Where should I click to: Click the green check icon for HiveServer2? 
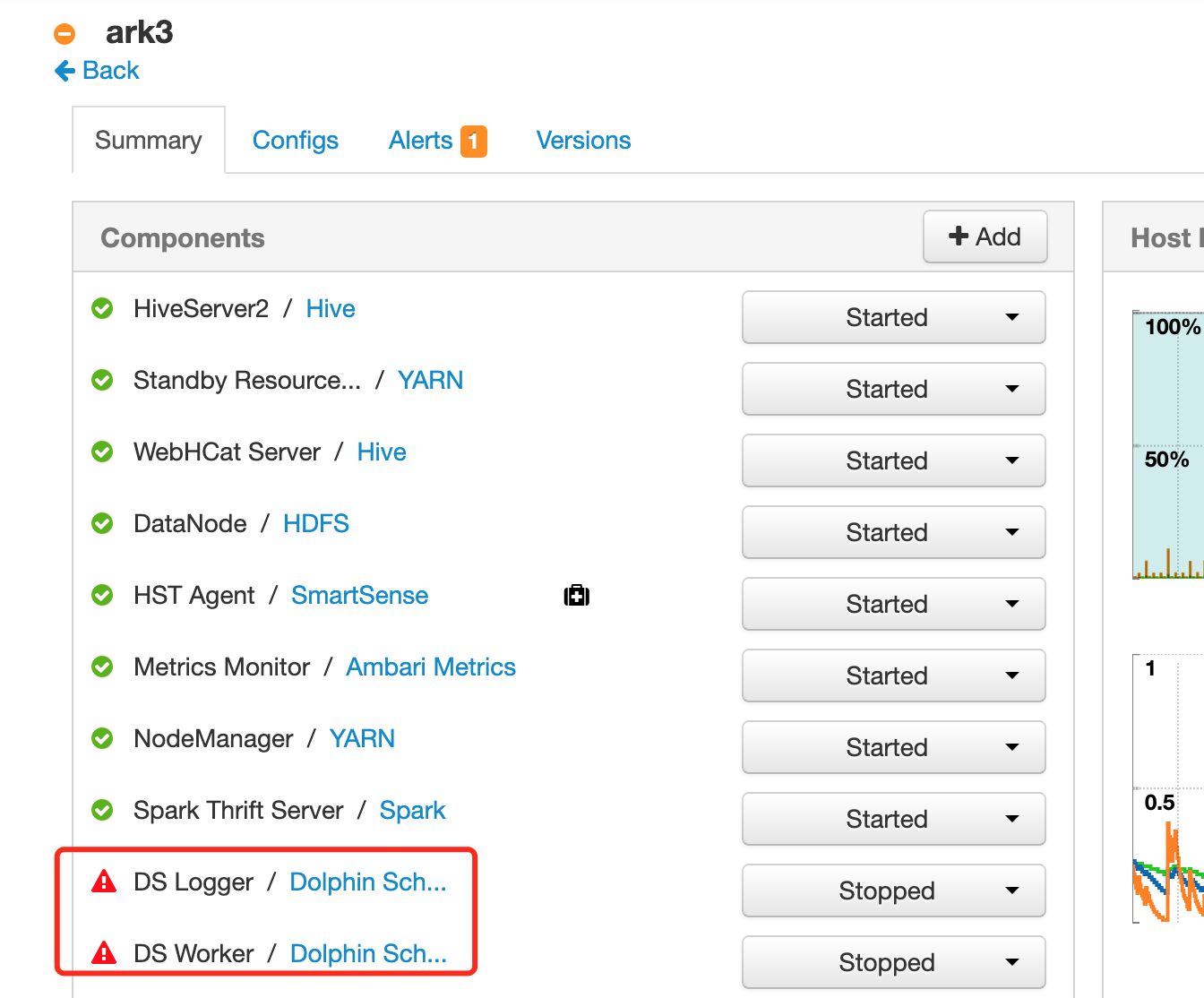[x=103, y=309]
